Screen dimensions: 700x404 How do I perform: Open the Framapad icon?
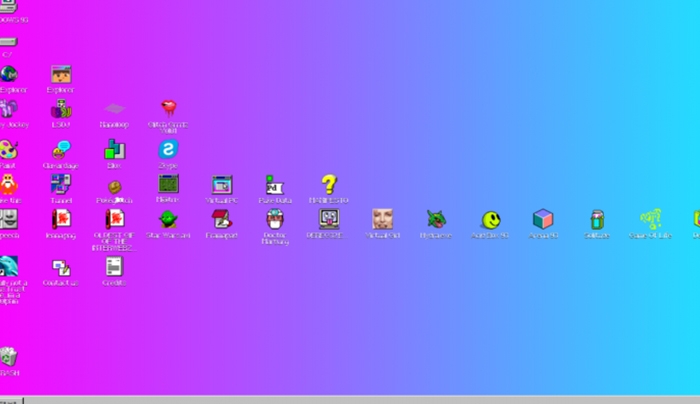[222, 219]
